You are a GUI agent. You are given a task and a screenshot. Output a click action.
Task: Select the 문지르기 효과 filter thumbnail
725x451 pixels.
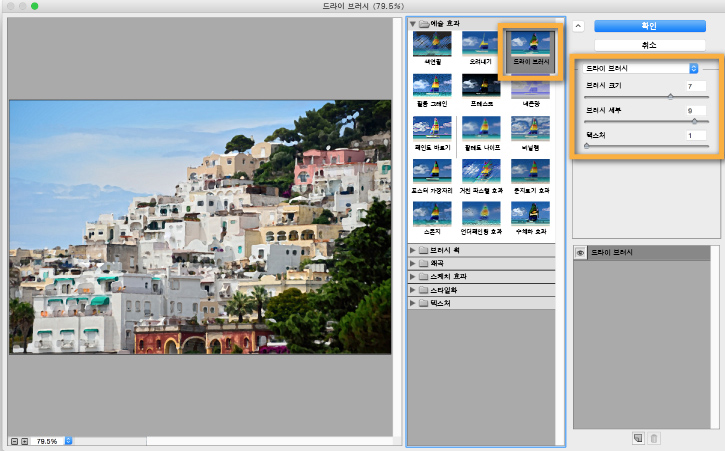pyautogui.click(x=530, y=171)
